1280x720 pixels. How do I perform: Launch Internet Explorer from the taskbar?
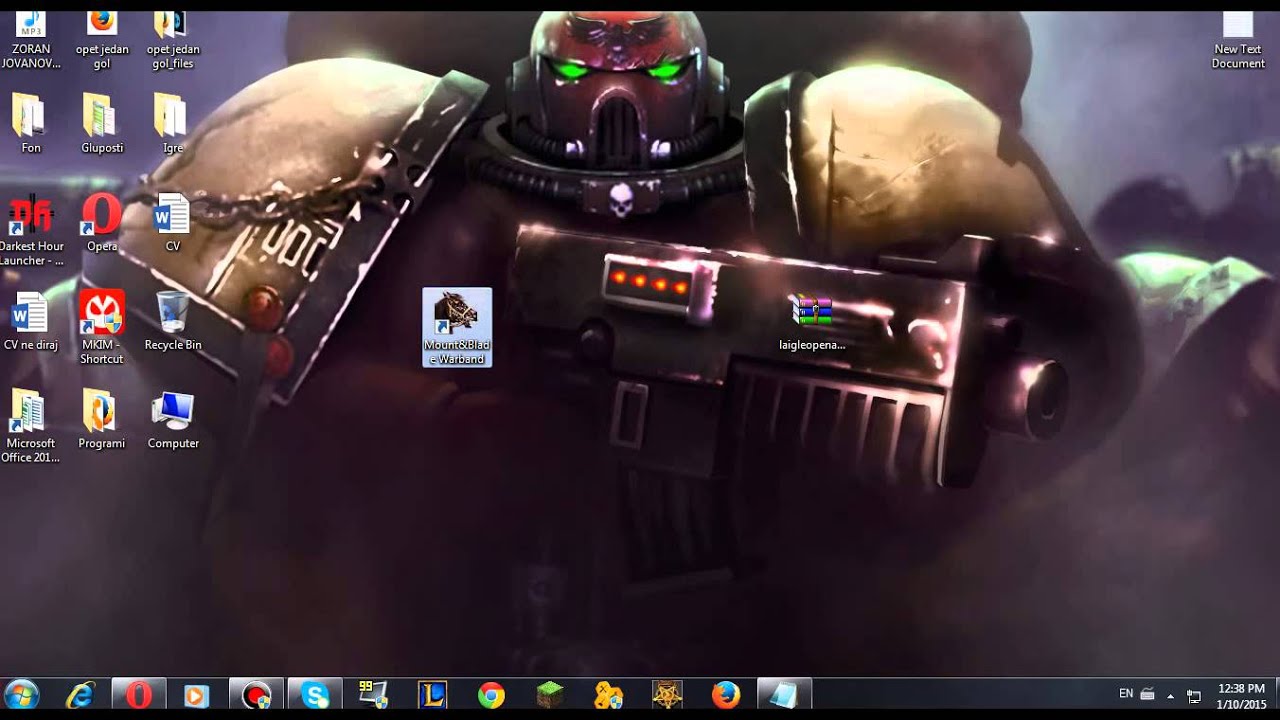click(x=79, y=694)
